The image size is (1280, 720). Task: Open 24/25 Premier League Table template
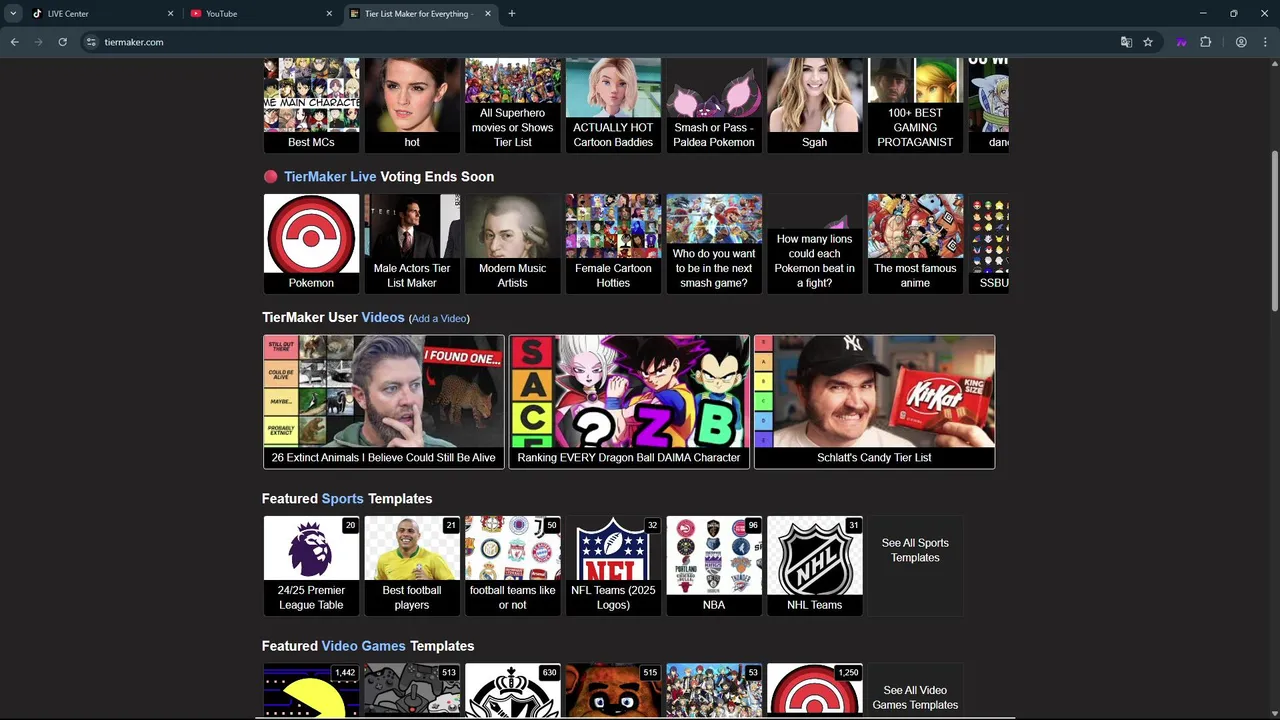point(311,565)
